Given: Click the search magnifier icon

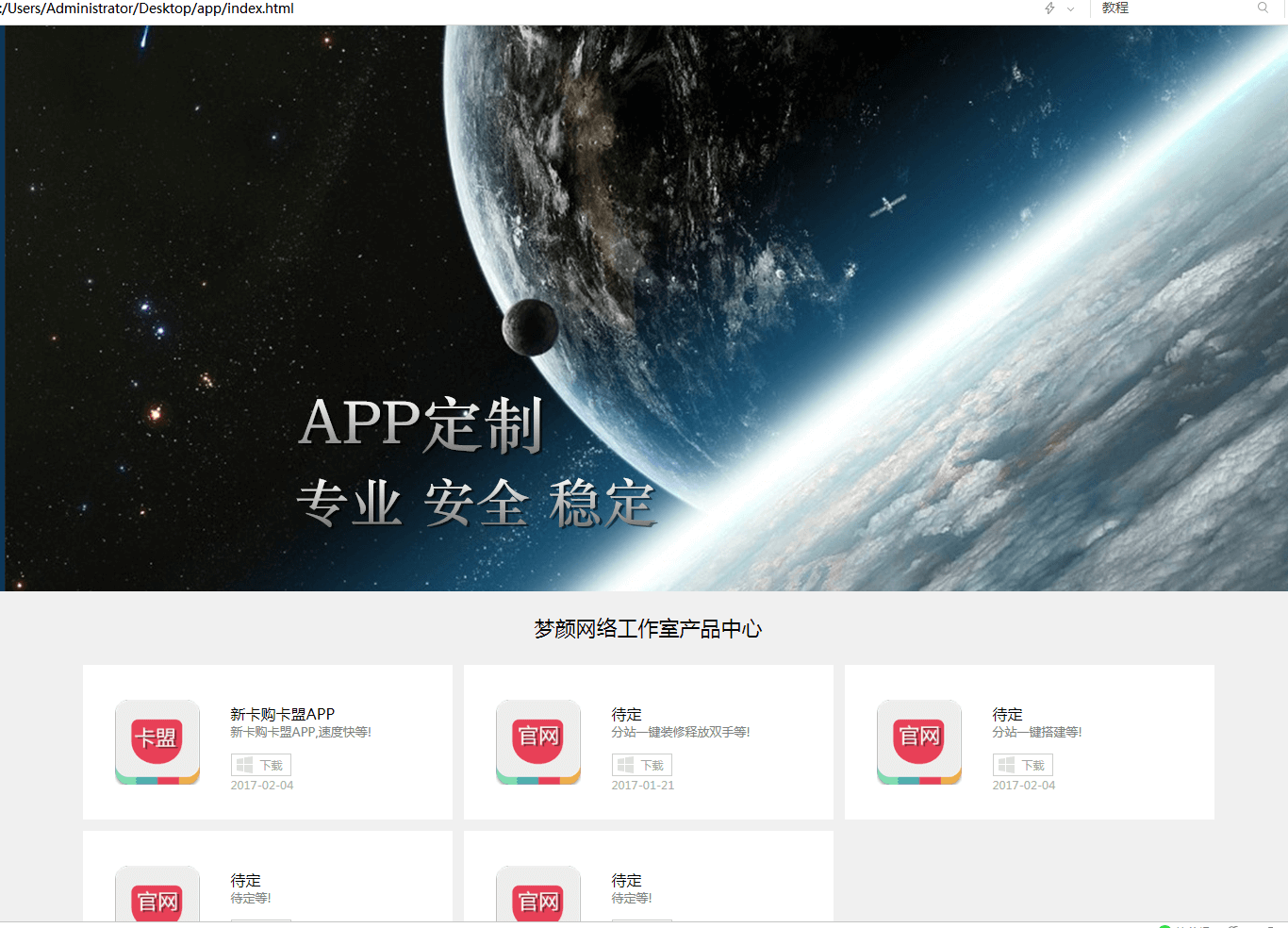Looking at the screenshot, I should click(1263, 8).
